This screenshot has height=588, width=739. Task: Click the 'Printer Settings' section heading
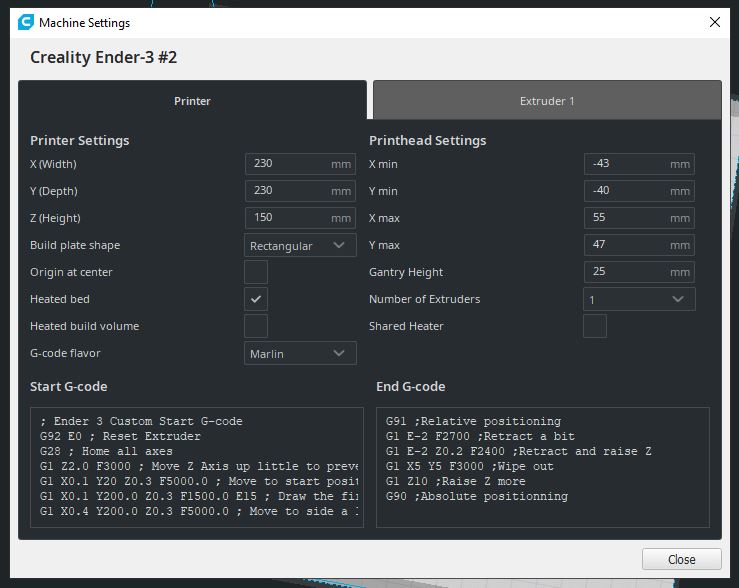click(80, 140)
